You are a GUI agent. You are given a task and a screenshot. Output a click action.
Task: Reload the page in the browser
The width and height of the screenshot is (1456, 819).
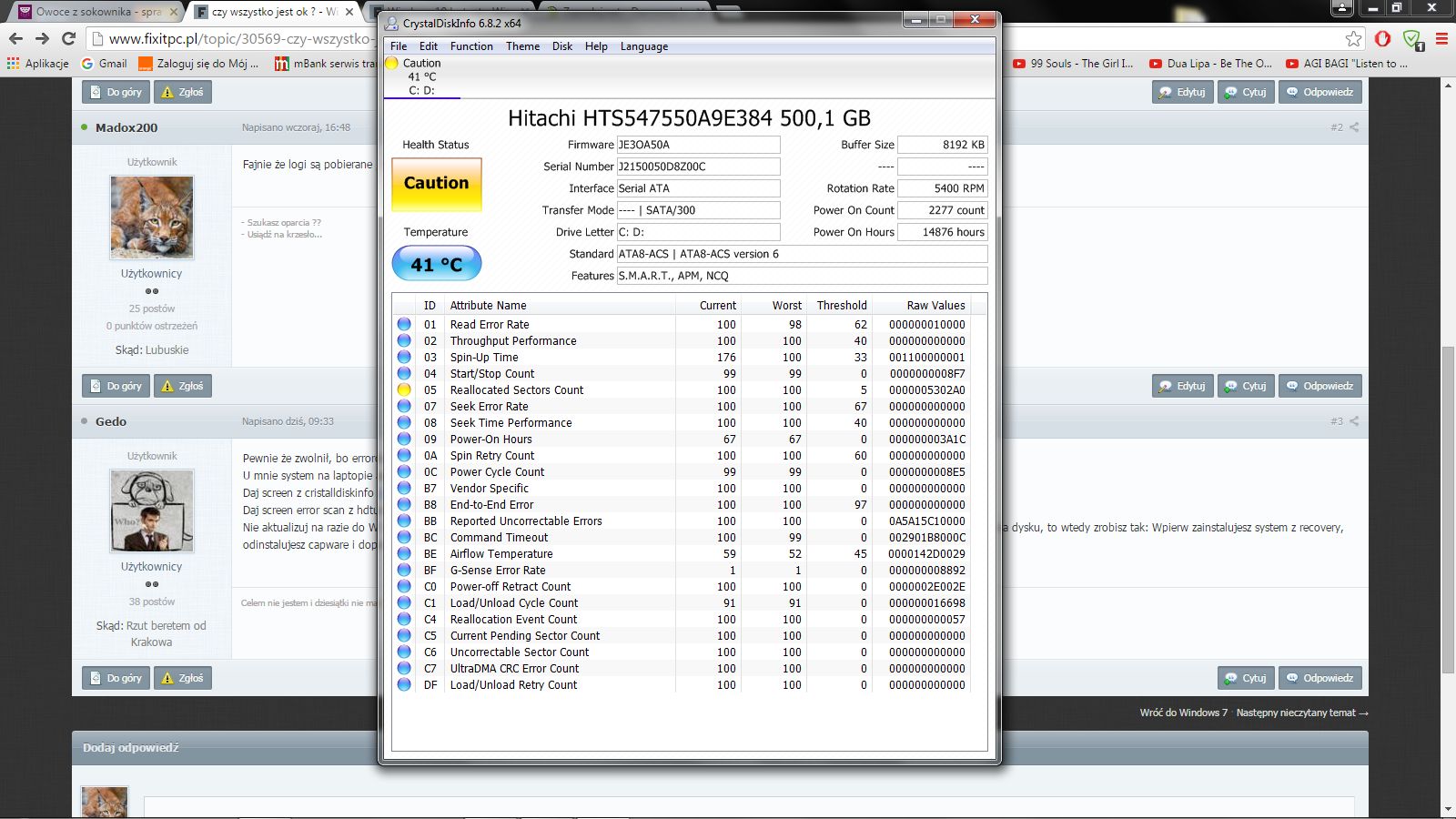point(68,38)
